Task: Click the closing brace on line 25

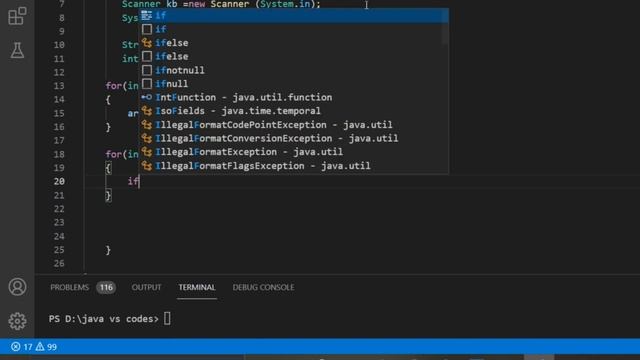Action: 108,250
